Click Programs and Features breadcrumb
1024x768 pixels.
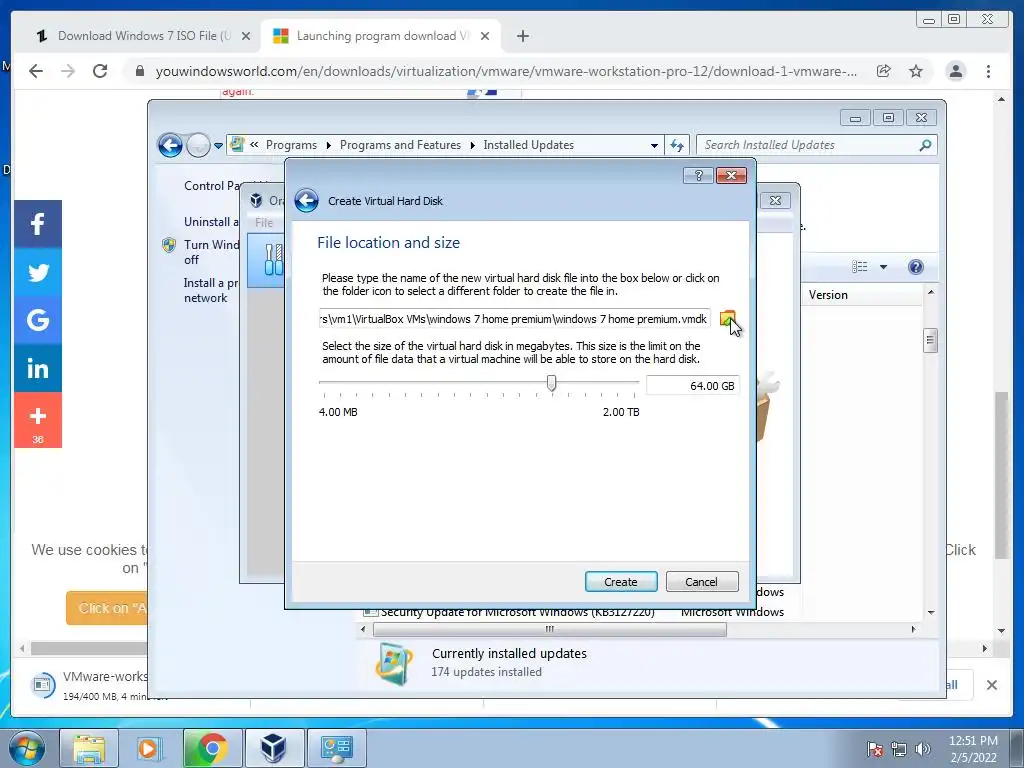(400, 145)
